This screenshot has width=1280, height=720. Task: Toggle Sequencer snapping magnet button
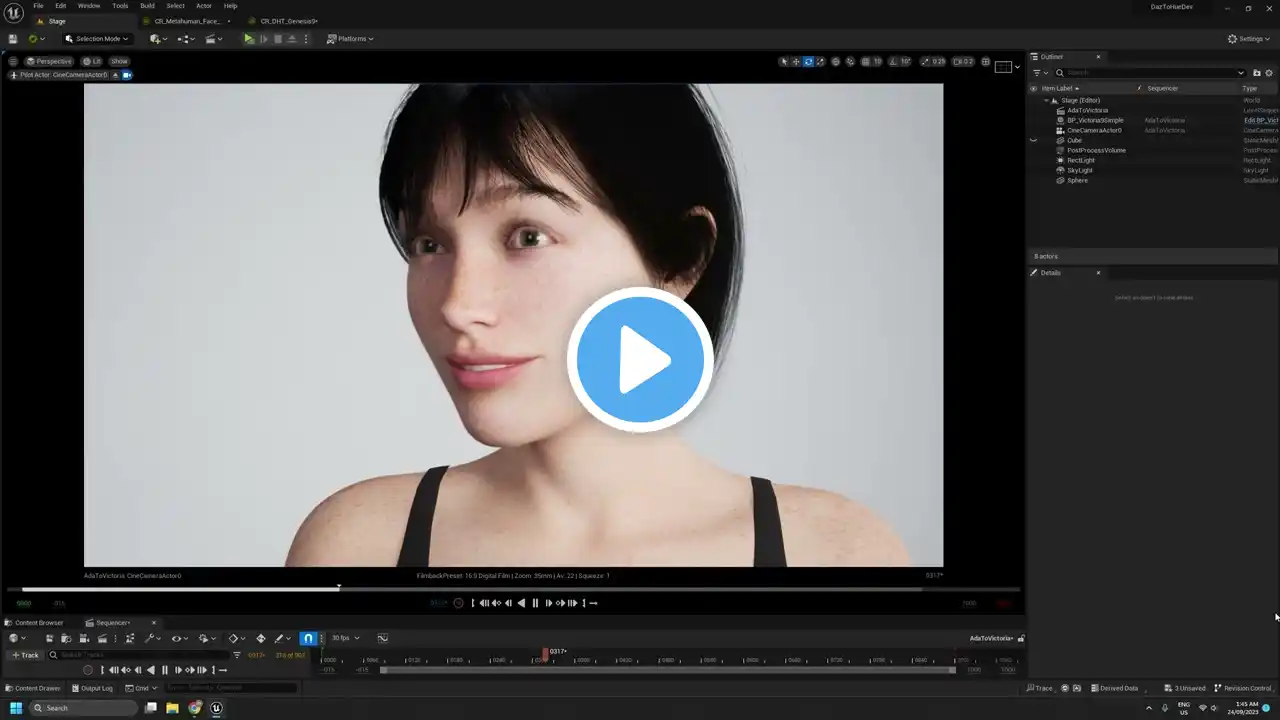pos(308,638)
